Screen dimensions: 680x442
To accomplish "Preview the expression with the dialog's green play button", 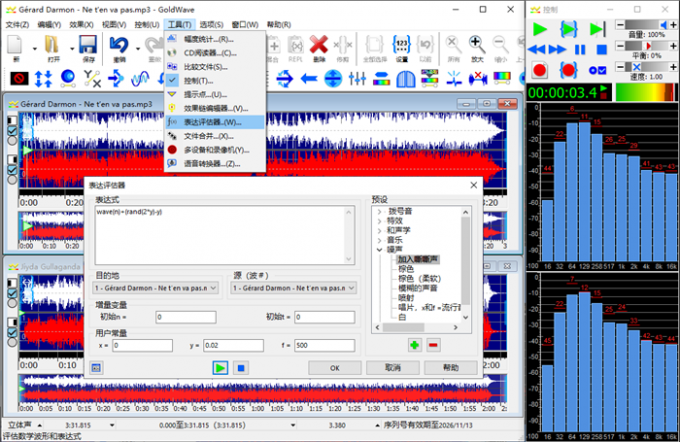I will 220,368.
